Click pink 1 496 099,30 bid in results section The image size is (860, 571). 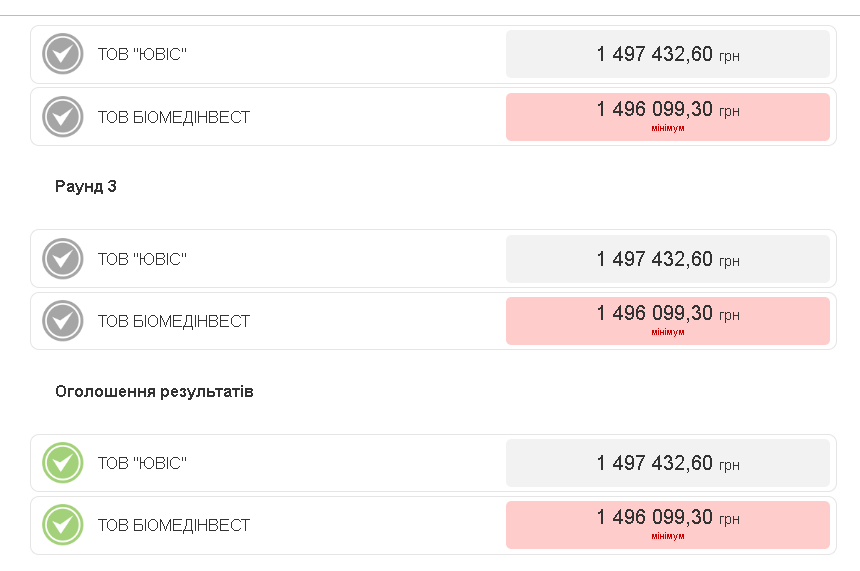pyautogui.click(x=667, y=519)
